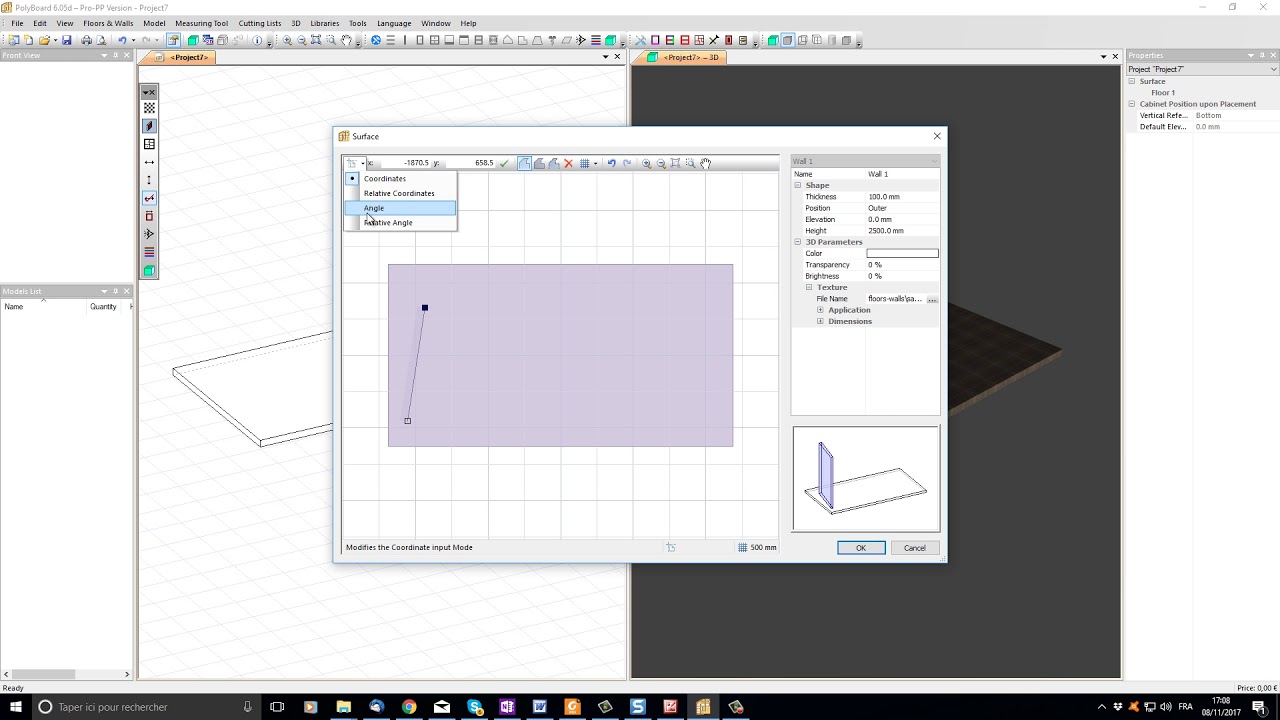Expand the Application property group
This screenshot has height=720, width=1280.
(x=820, y=310)
